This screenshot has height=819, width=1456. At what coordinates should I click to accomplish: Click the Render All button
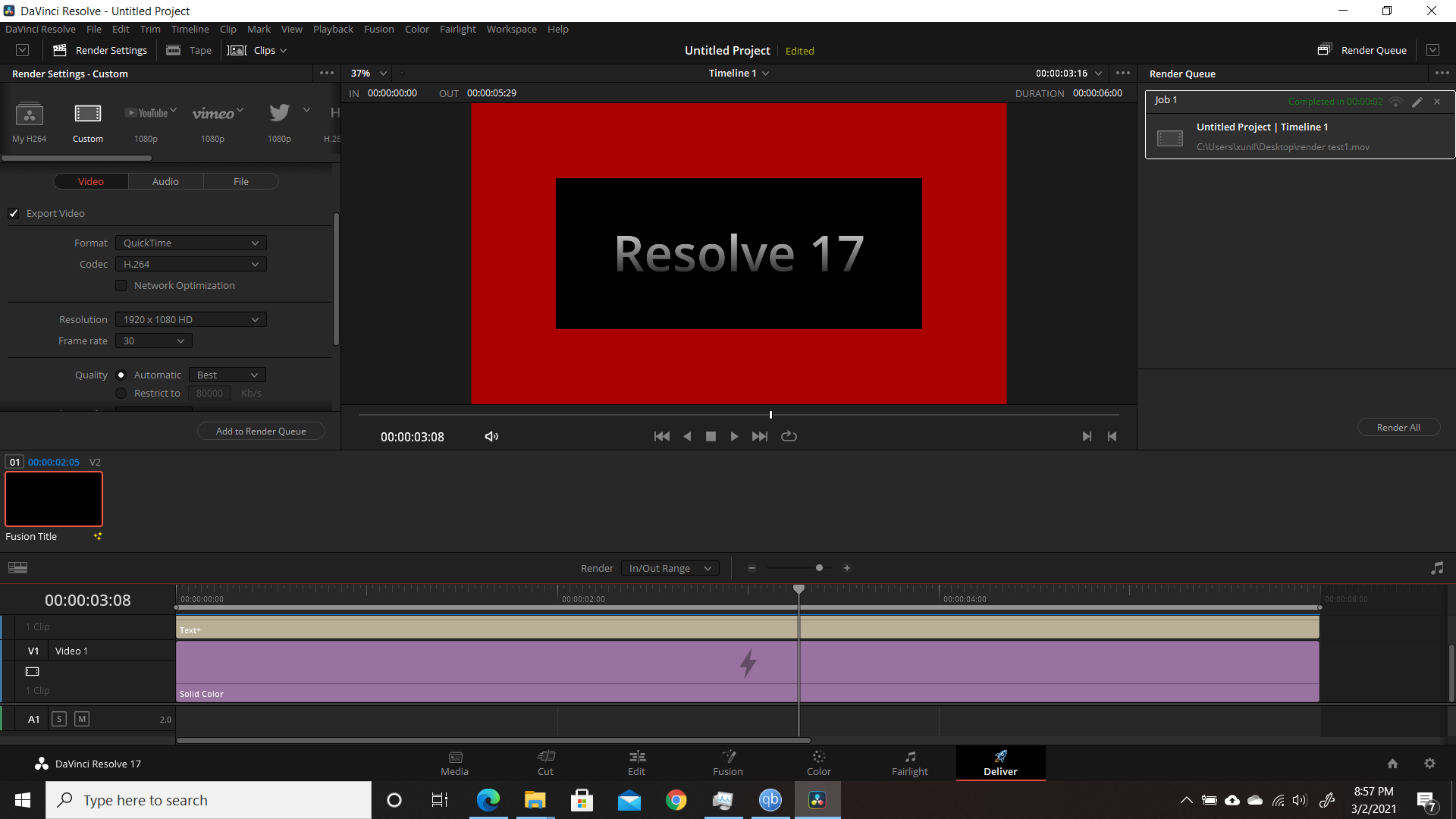(1398, 427)
